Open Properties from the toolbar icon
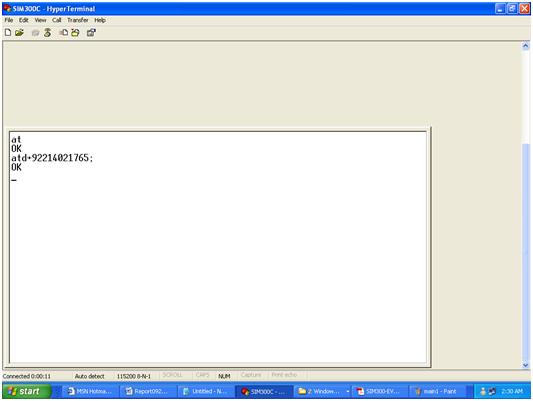The image size is (533, 401). pyautogui.click(x=91, y=33)
